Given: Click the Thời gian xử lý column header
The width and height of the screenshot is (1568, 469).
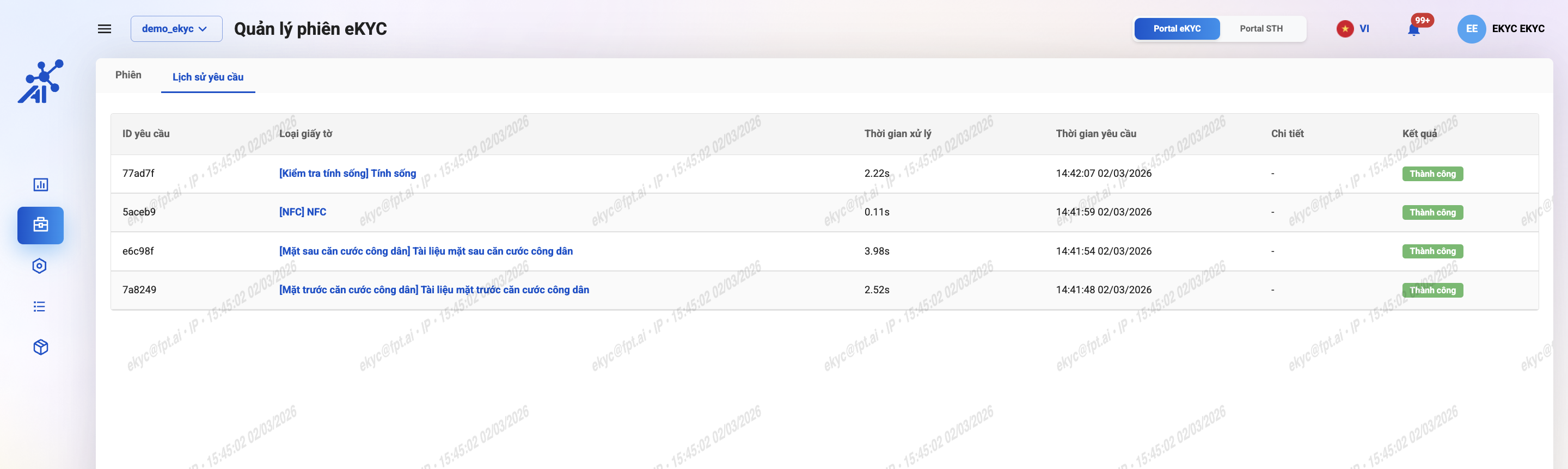Looking at the screenshot, I should (898, 134).
